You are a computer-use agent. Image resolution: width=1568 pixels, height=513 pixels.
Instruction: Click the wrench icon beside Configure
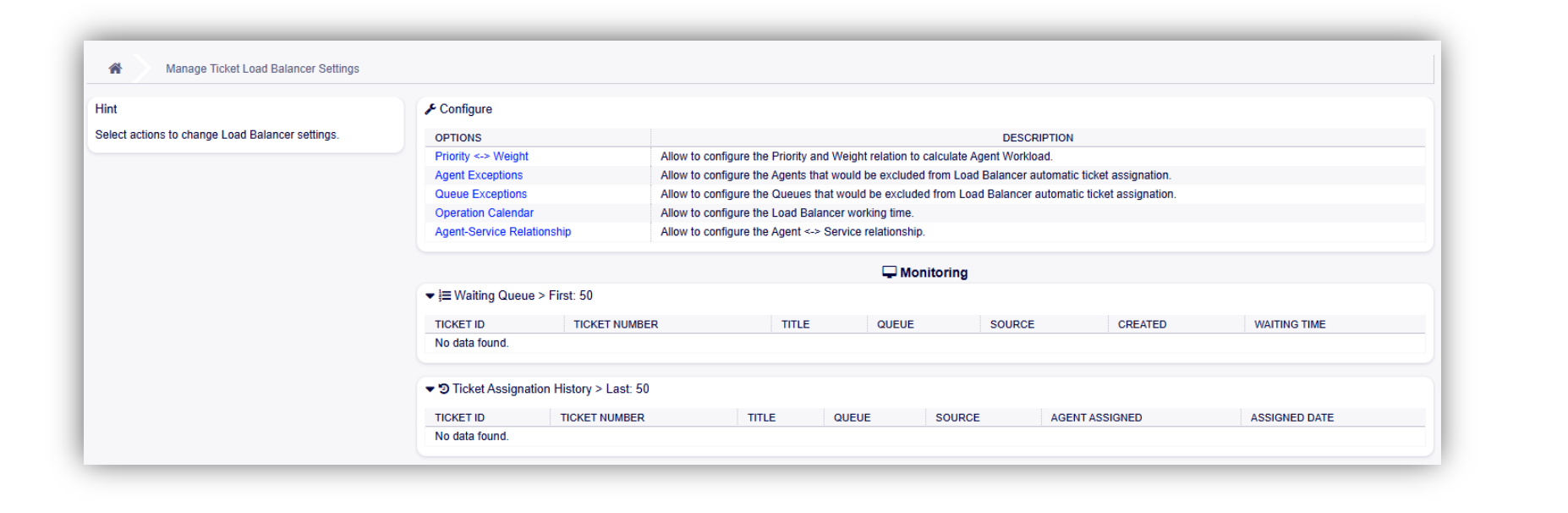[430, 109]
